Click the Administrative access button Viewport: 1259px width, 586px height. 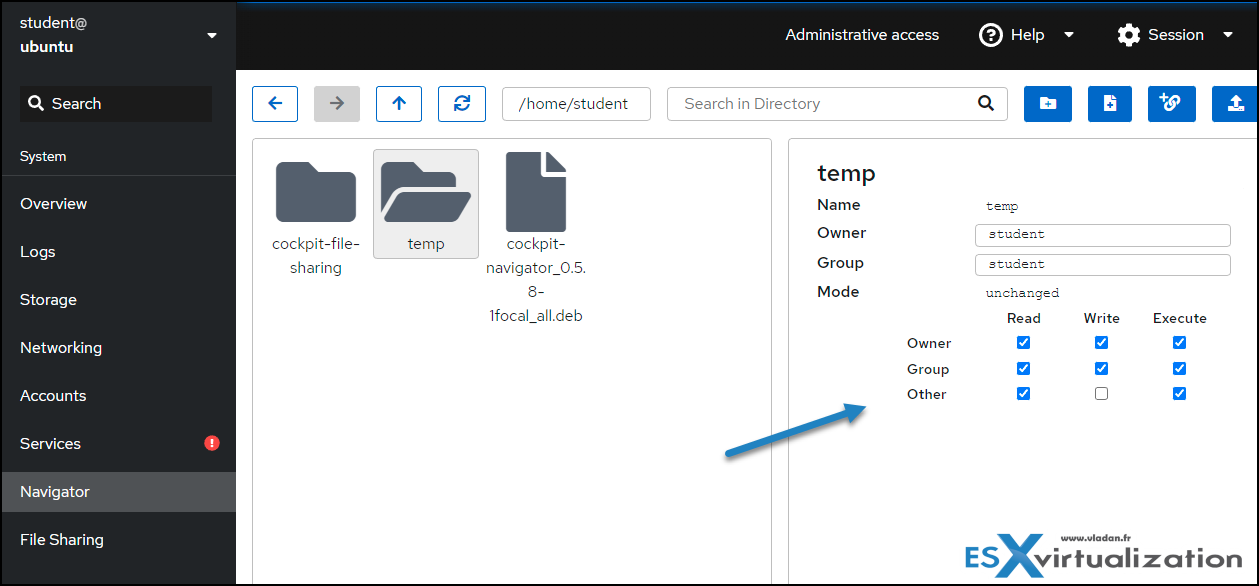coord(862,35)
